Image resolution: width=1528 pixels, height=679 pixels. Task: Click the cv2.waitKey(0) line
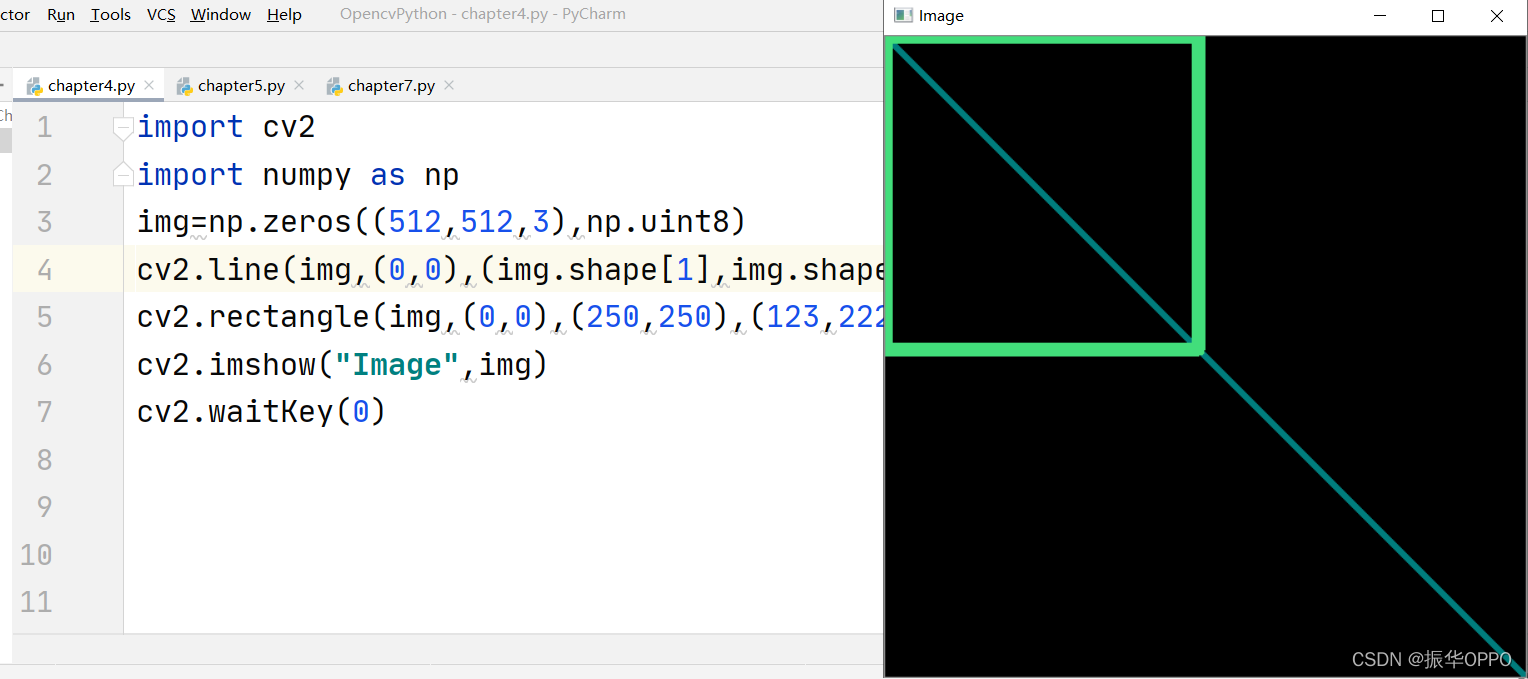point(261,412)
